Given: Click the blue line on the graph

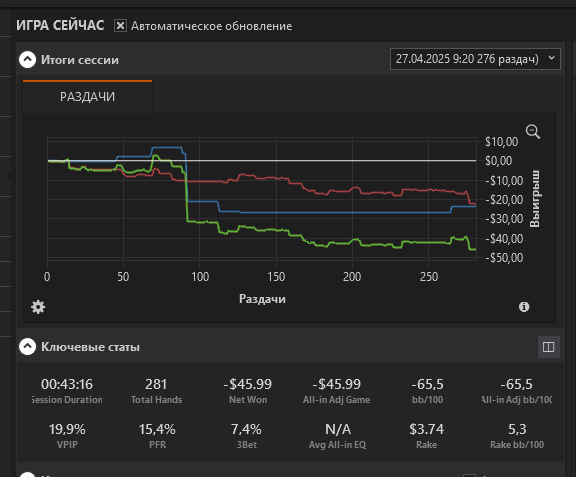Looking at the screenshot, I should tap(331, 212).
